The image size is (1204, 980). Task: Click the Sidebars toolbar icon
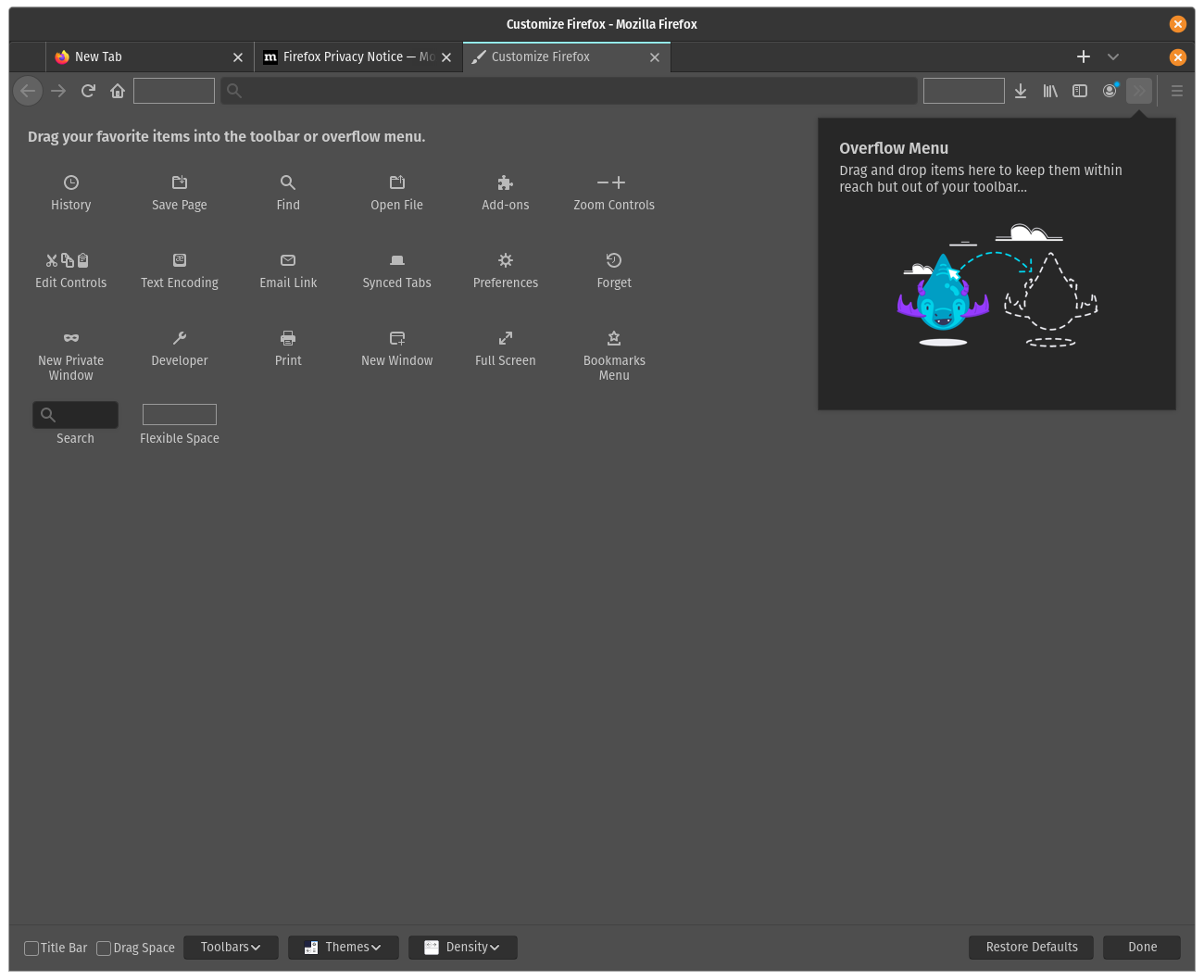(x=1080, y=91)
